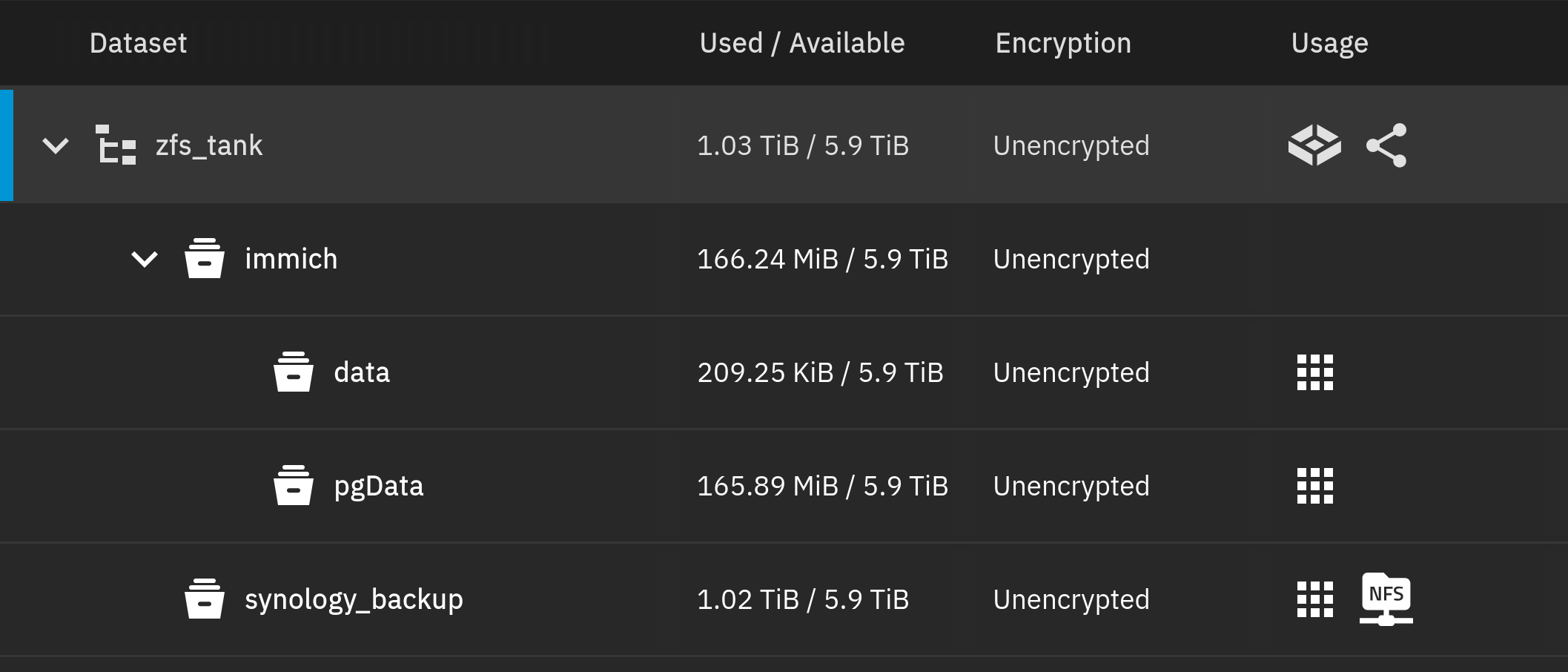The image size is (1568, 672).
Task: Collapse the immich dataset chevron
Action: 145,259
